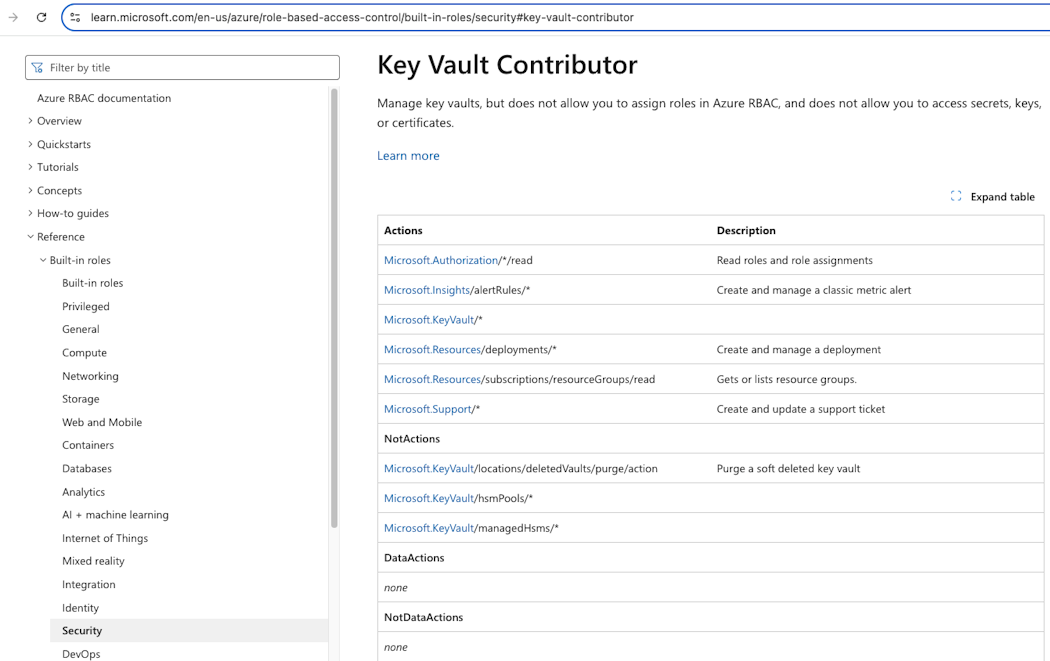
Task: Select Analytics in the sidebar
Action: point(84,492)
